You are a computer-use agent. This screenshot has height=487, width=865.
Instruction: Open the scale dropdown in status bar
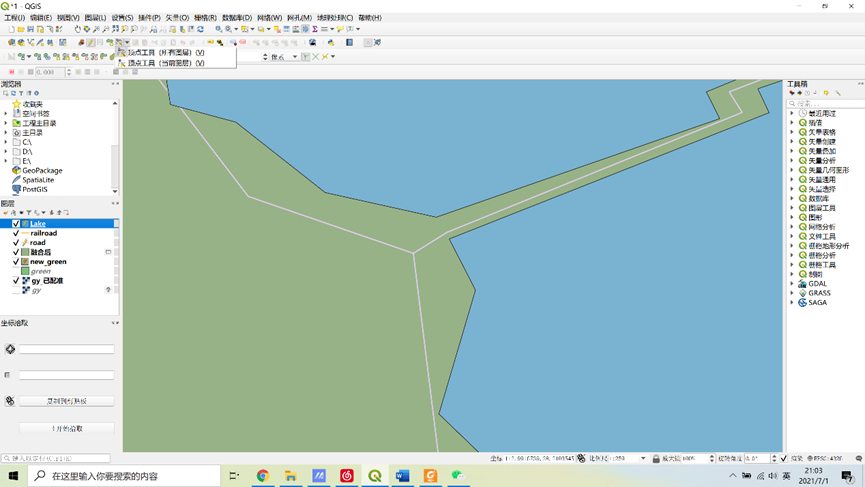[x=643, y=458]
